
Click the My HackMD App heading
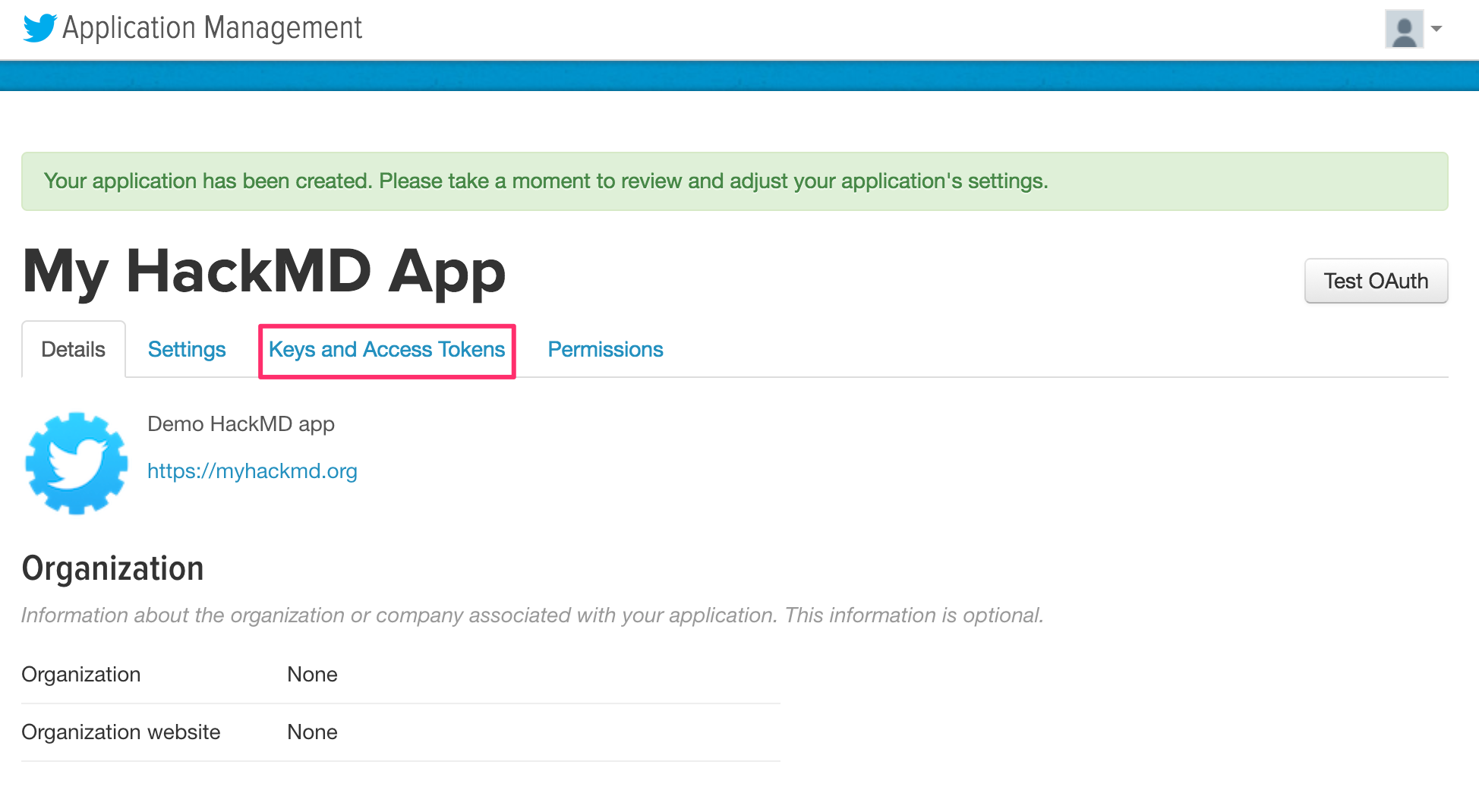pyautogui.click(x=263, y=272)
